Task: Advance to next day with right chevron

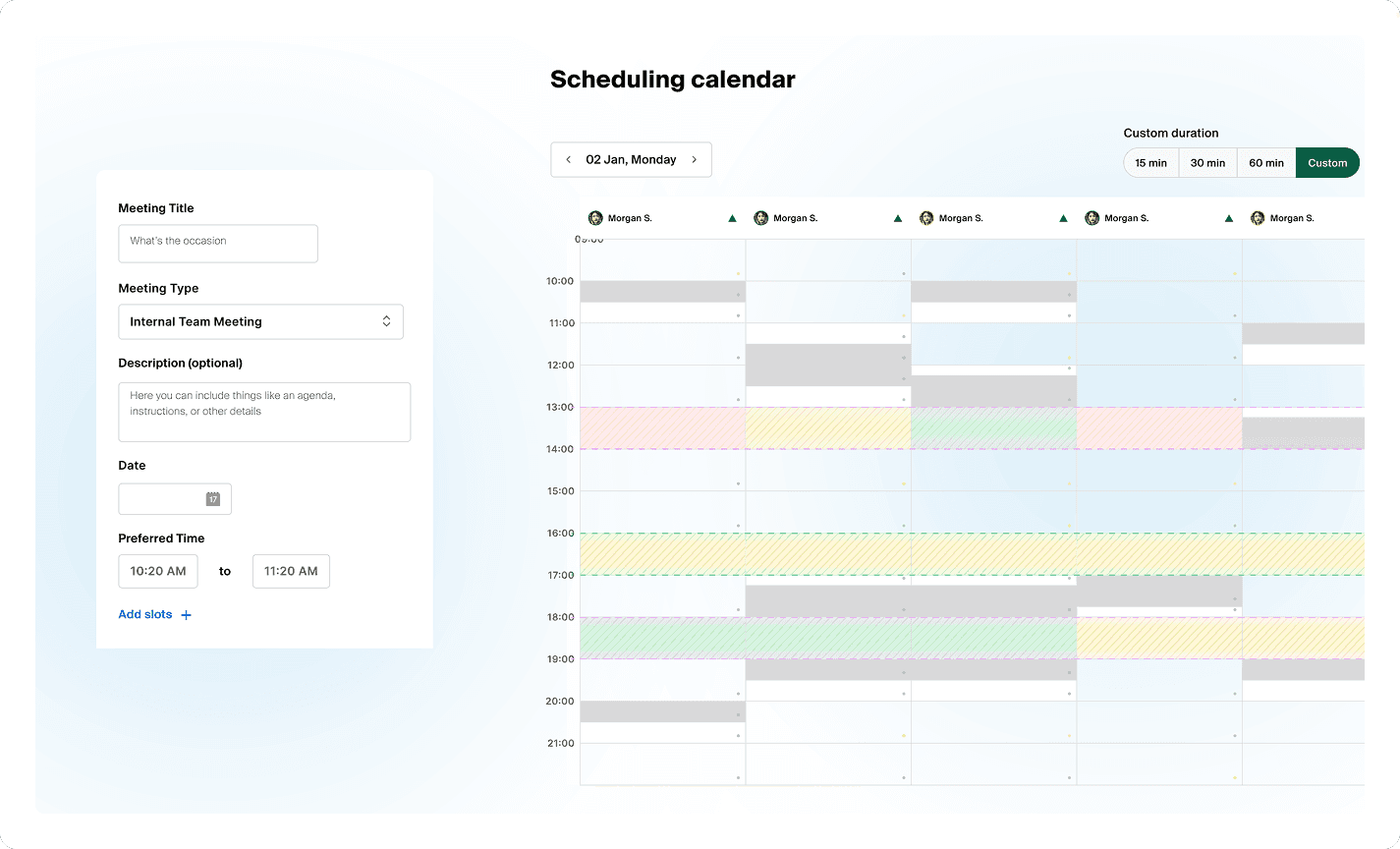Action: pyautogui.click(x=695, y=159)
